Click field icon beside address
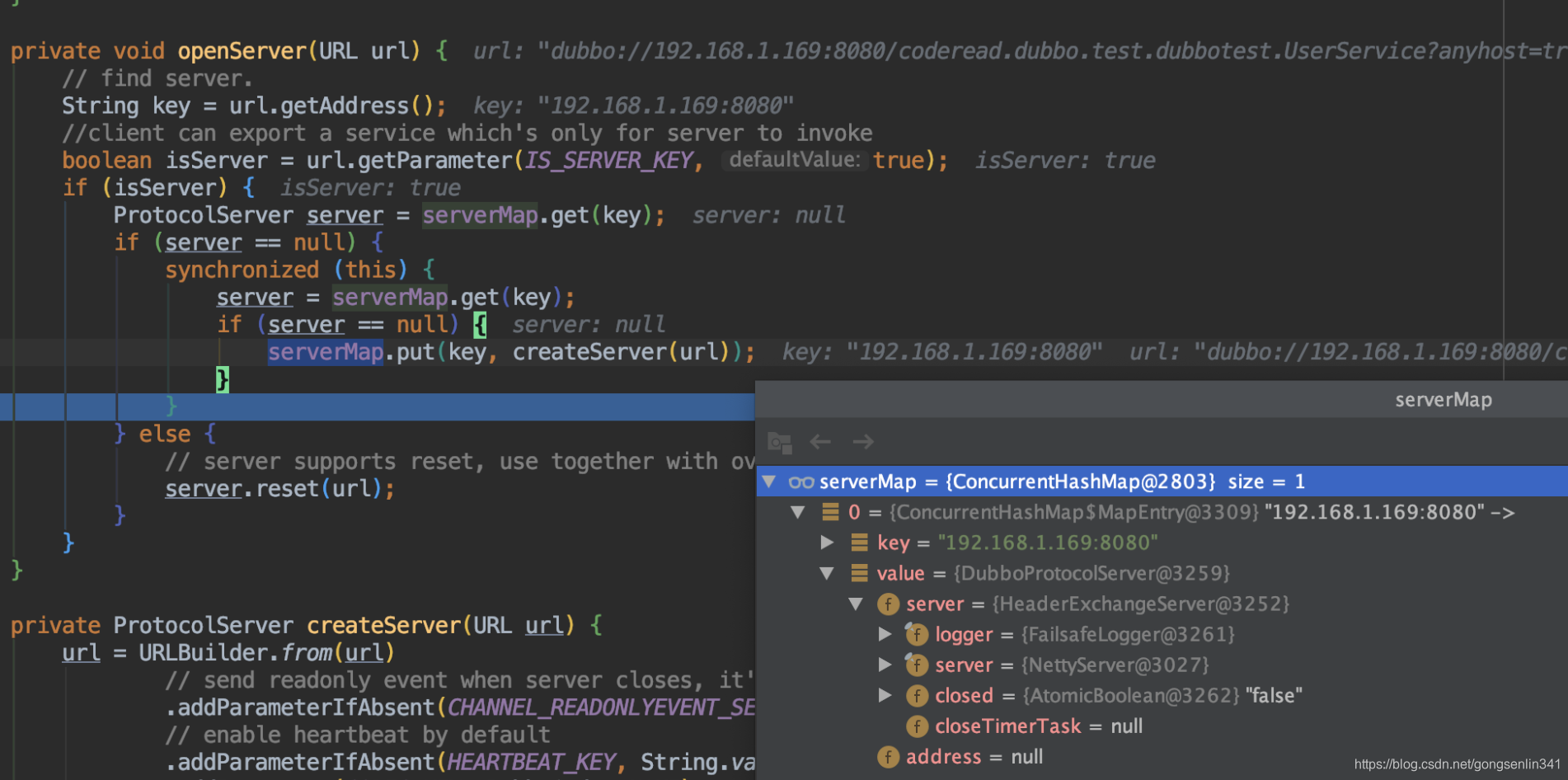Screen dimensions: 1568x780 click(x=888, y=757)
